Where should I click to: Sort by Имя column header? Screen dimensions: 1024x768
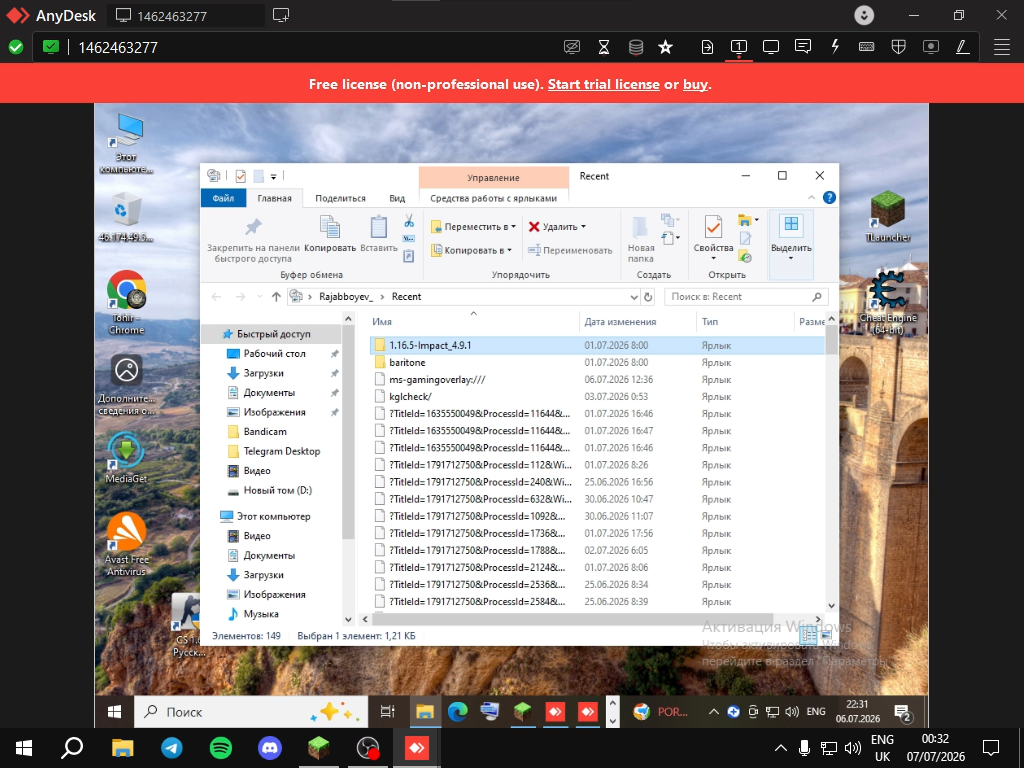382,321
